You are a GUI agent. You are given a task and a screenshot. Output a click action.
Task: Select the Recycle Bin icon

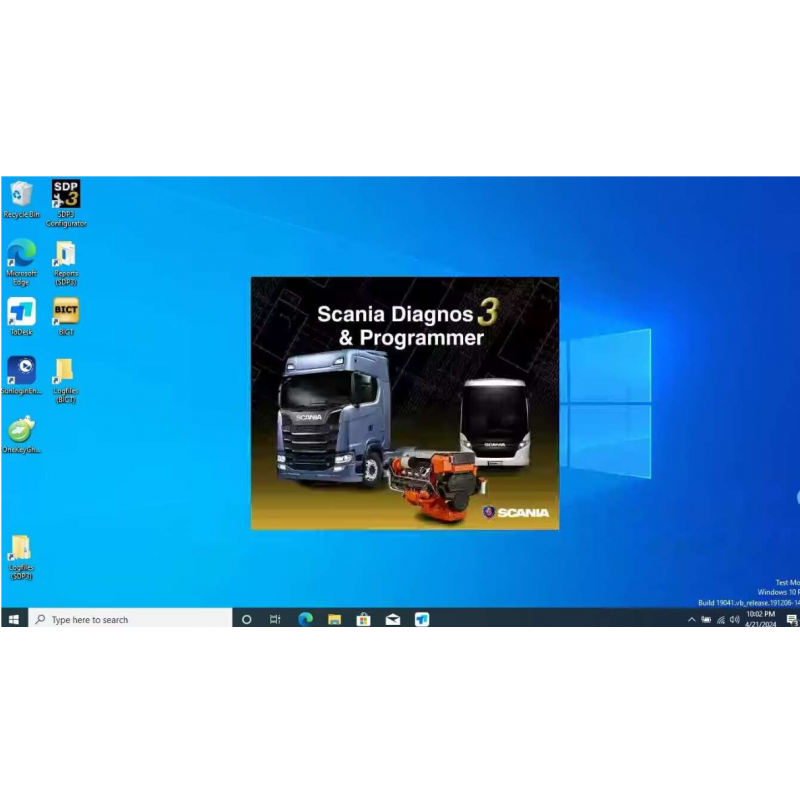click(21, 195)
